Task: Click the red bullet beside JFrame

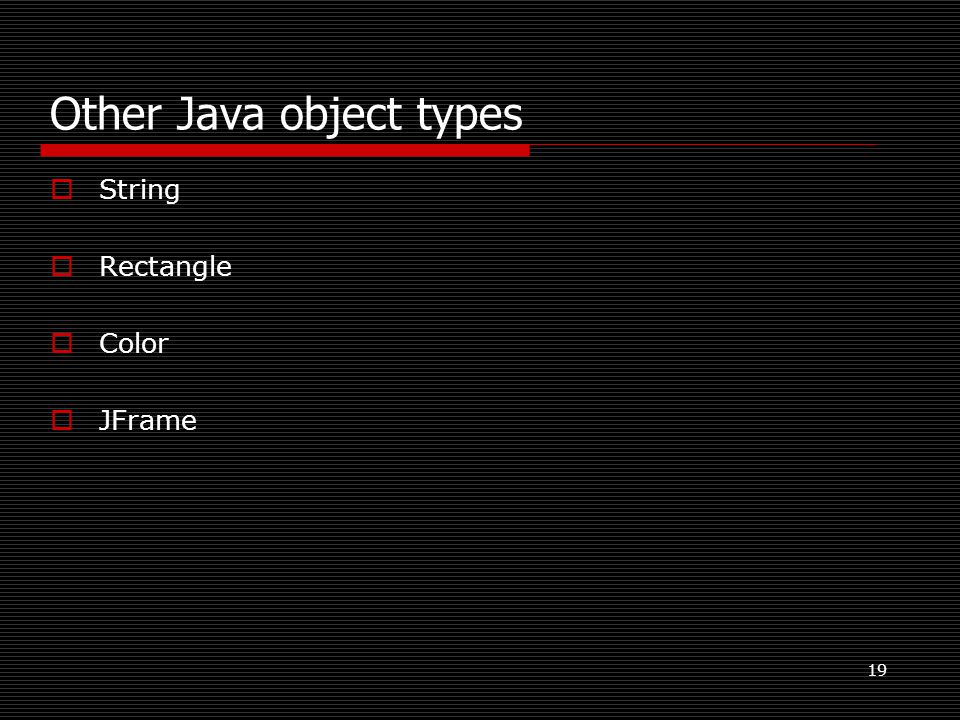Action: click(62, 420)
